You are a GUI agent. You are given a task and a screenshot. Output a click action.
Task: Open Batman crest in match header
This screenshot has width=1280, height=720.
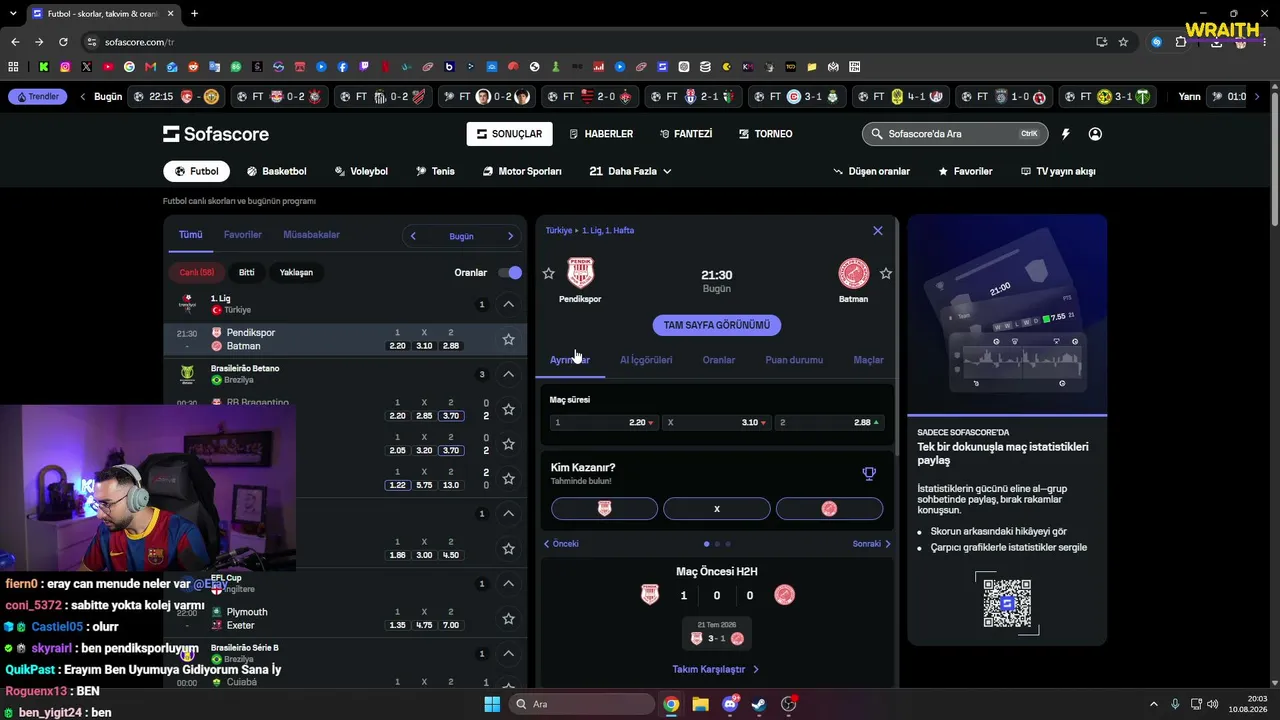click(x=853, y=273)
